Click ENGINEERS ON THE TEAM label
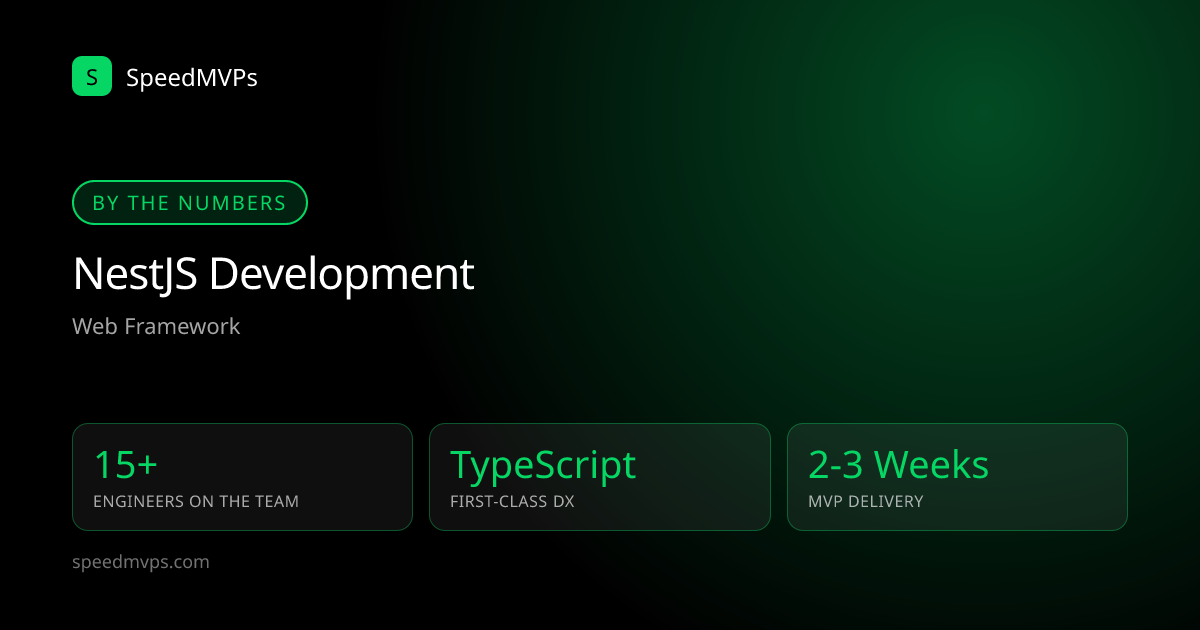This screenshot has height=630, width=1200. (x=196, y=501)
